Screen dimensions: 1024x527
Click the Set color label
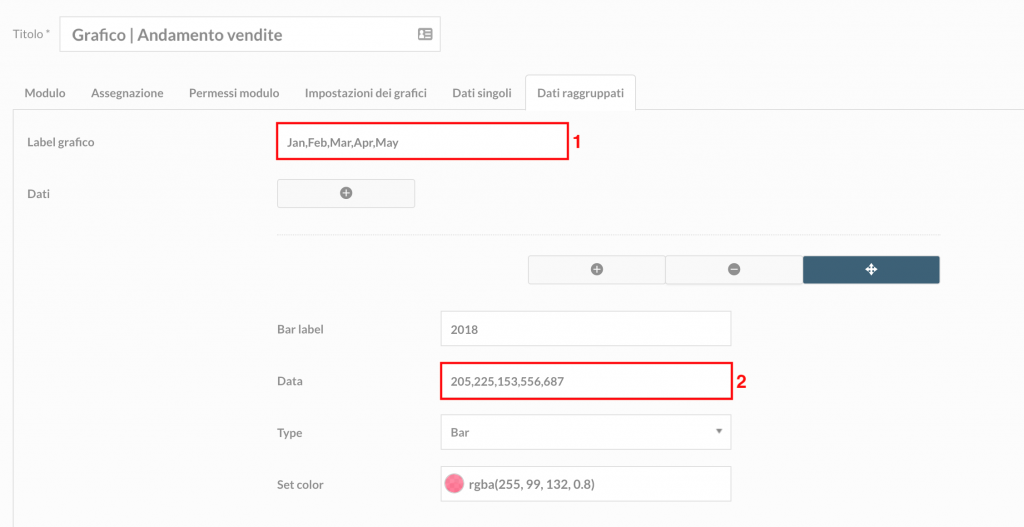click(300, 485)
